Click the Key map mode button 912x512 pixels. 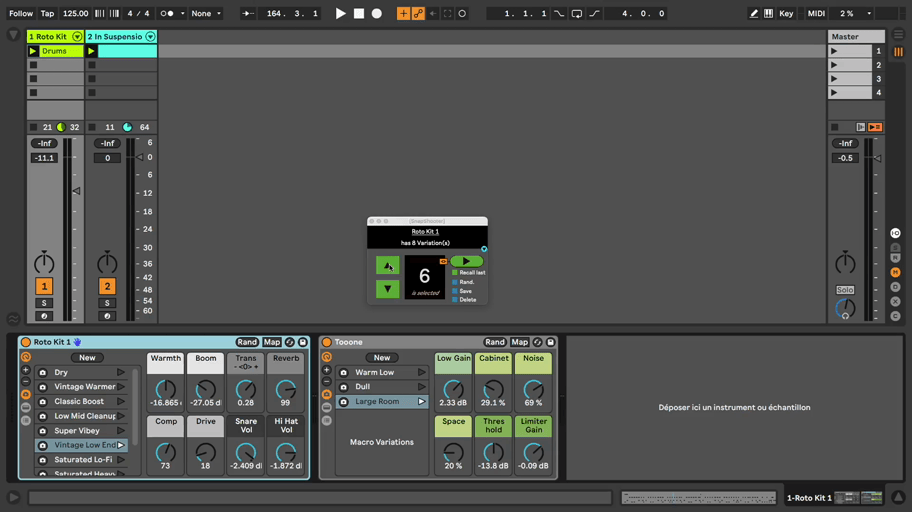pos(786,14)
